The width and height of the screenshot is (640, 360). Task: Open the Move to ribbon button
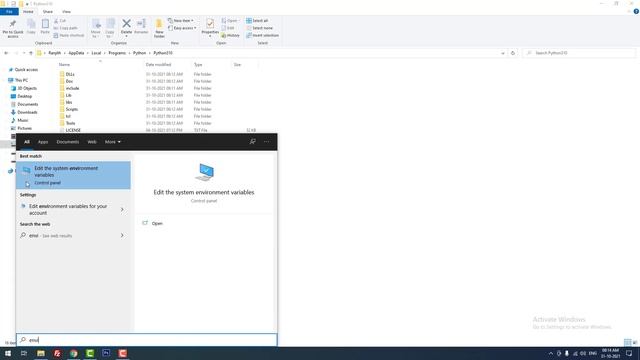(96, 28)
